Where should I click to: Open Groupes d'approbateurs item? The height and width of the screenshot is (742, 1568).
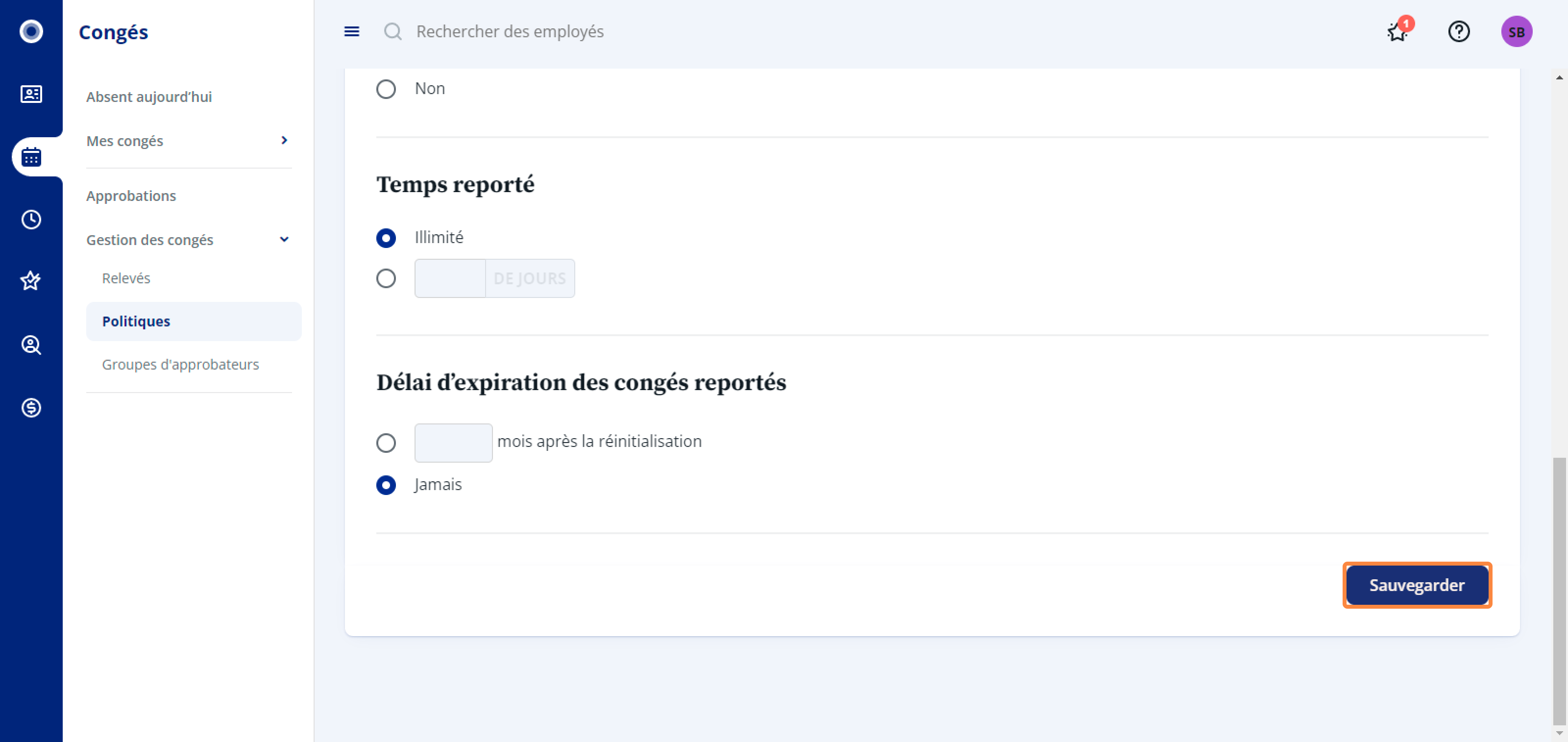(180, 364)
